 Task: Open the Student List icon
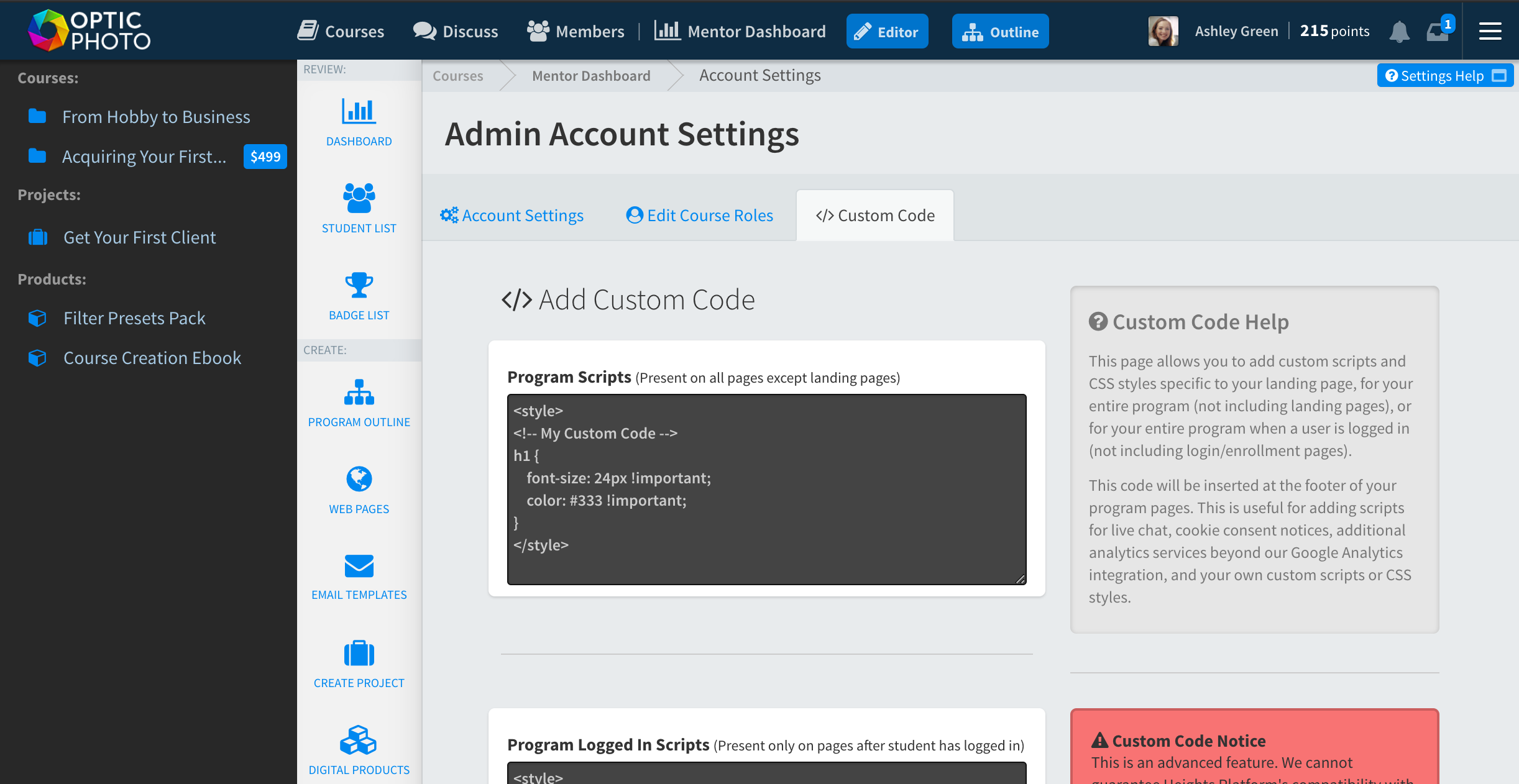click(x=359, y=199)
